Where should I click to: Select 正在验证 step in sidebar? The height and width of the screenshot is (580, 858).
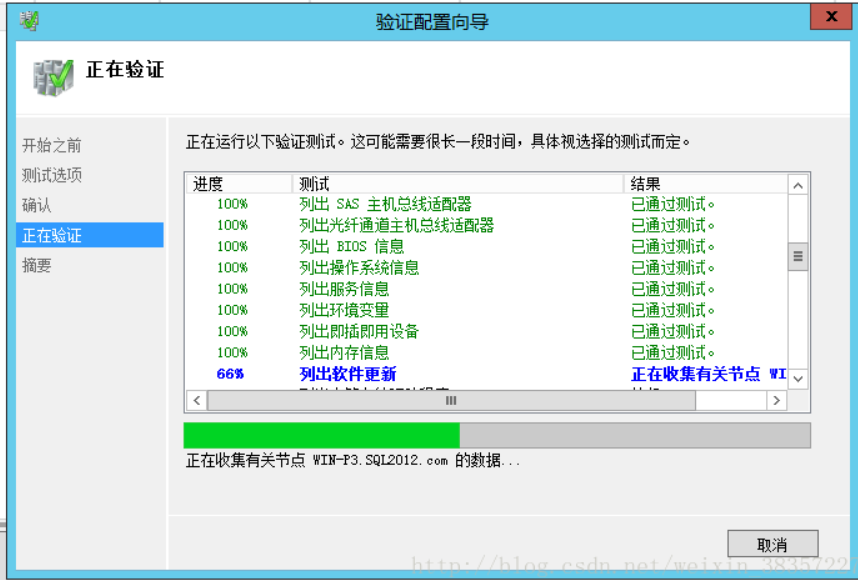pos(52,236)
